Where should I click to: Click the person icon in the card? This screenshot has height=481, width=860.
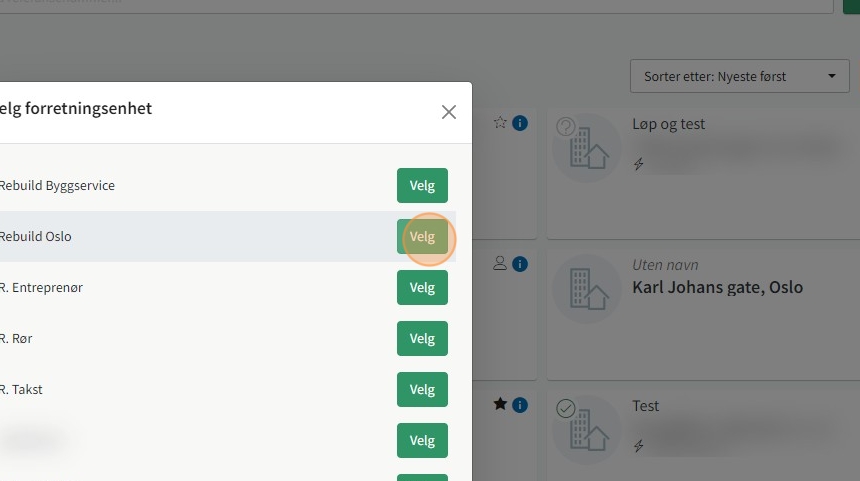tap(500, 263)
